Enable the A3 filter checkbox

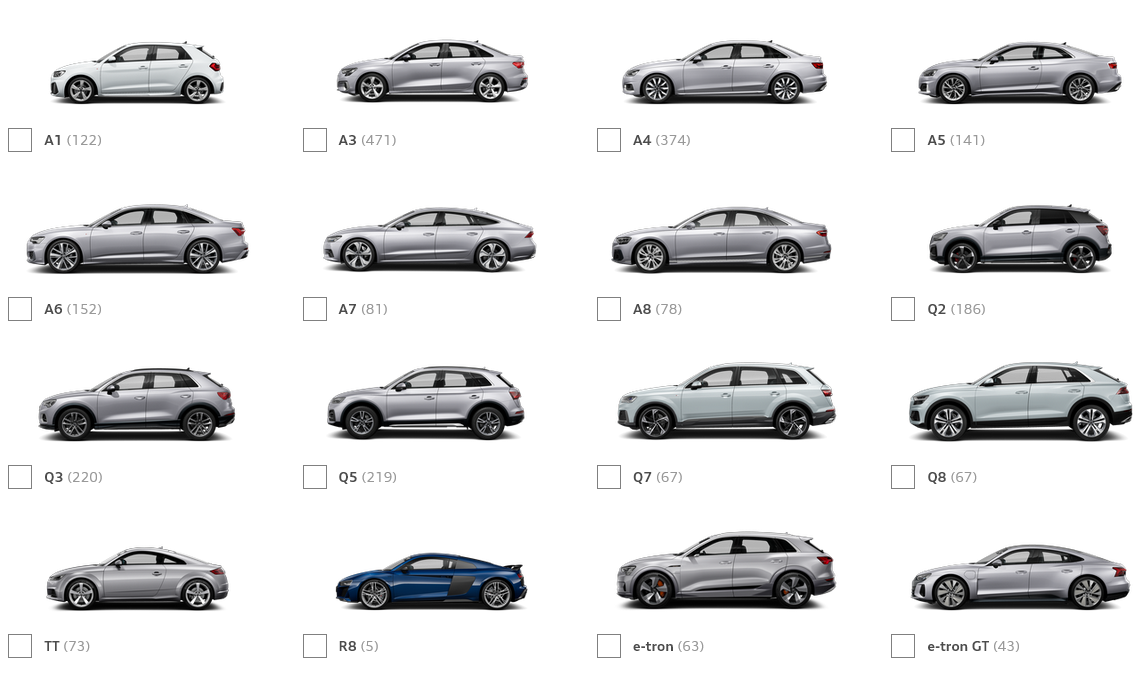tap(315, 140)
